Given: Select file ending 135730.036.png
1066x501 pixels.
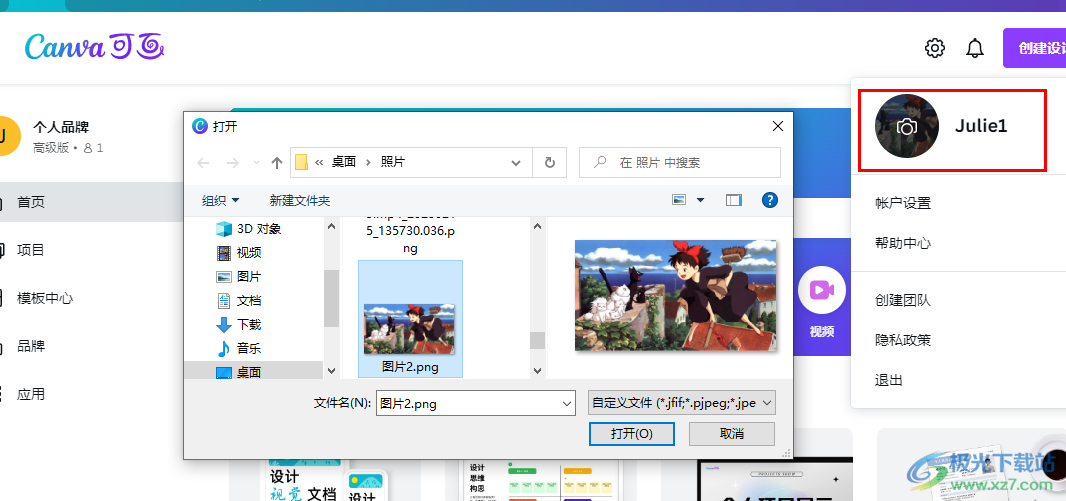Looking at the screenshot, I should coord(410,236).
